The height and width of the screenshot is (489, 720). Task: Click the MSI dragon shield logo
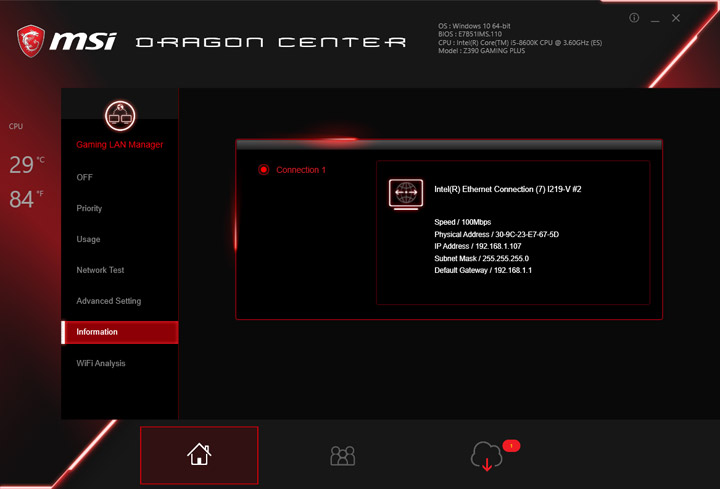(x=31, y=41)
